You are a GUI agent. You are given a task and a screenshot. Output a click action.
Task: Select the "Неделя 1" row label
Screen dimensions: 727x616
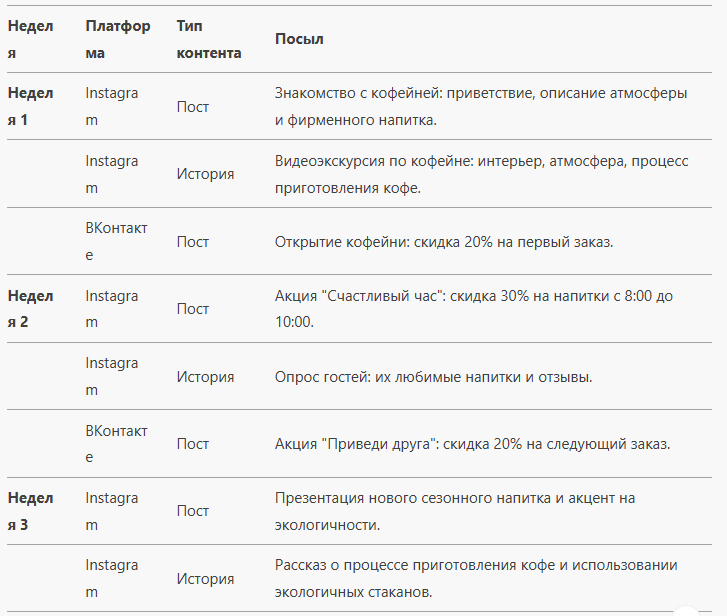click(30, 106)
